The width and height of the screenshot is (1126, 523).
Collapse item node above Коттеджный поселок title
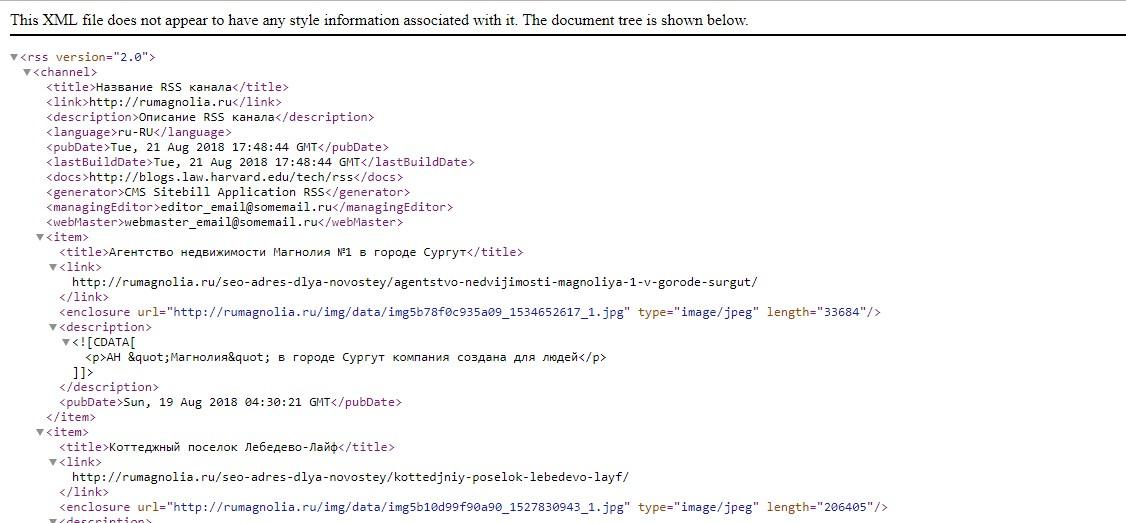coord(39,432)
